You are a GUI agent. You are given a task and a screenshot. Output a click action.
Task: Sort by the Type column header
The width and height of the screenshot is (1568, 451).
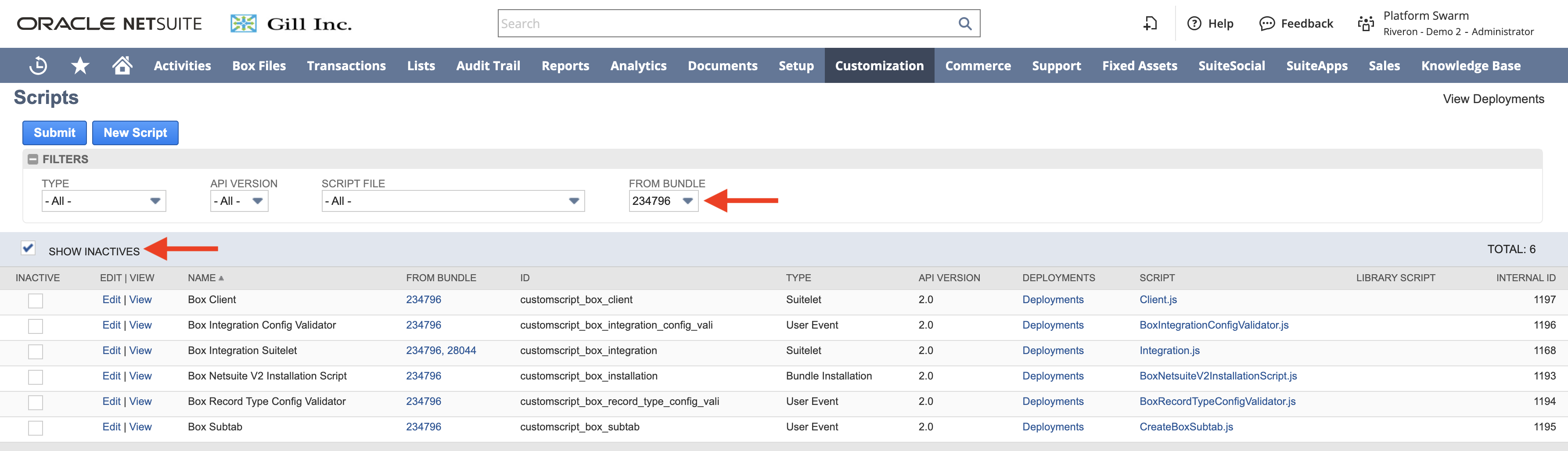point(798,278)
